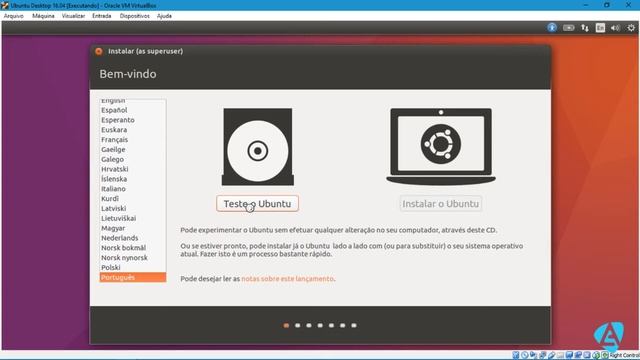Select Polski in the language list
The width and height of the screenshot is (640, 360).
(x=133, y=267)
